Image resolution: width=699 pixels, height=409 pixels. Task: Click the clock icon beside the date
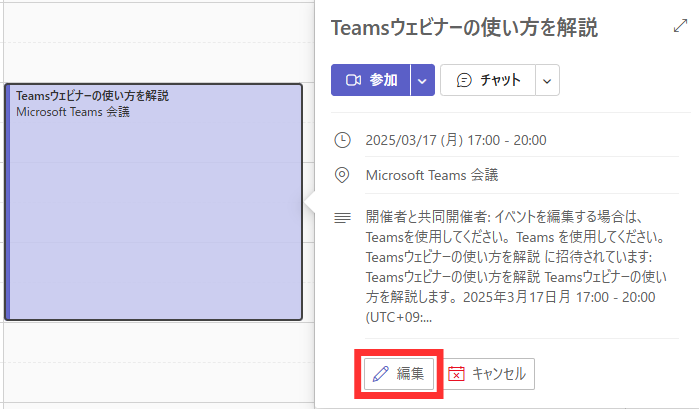342,140
